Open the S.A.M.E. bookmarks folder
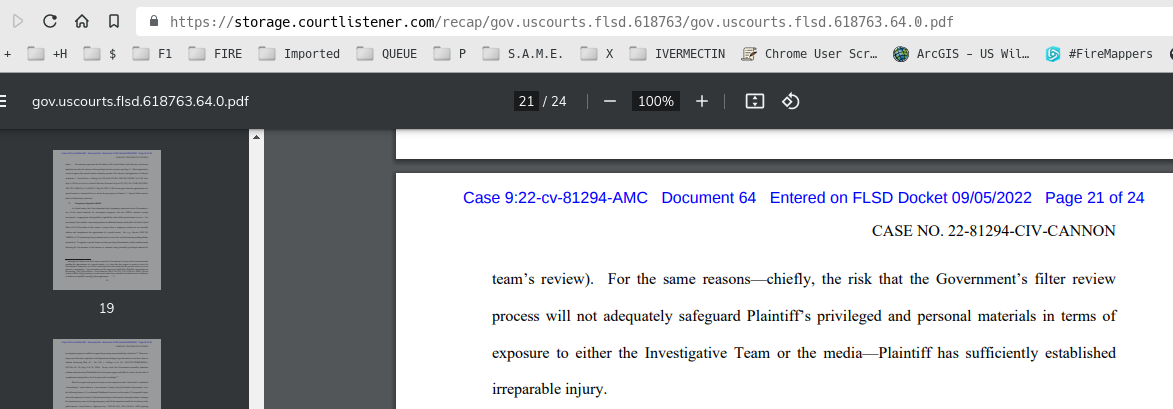The width and height of the screenshot is (1173, 409). [524, 54]
